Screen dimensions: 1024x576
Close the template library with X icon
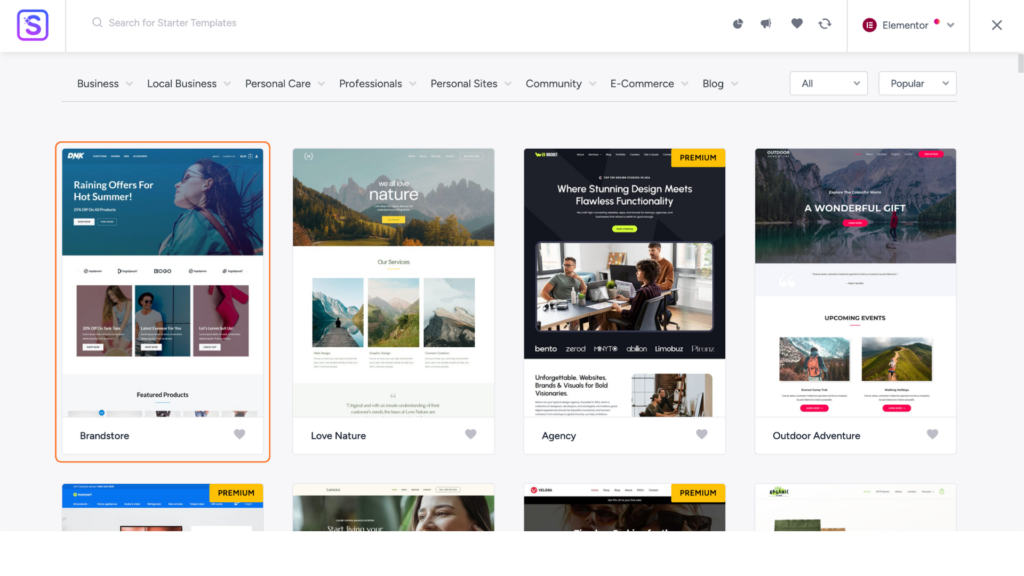pyautogui.click(x=996, y=25)
